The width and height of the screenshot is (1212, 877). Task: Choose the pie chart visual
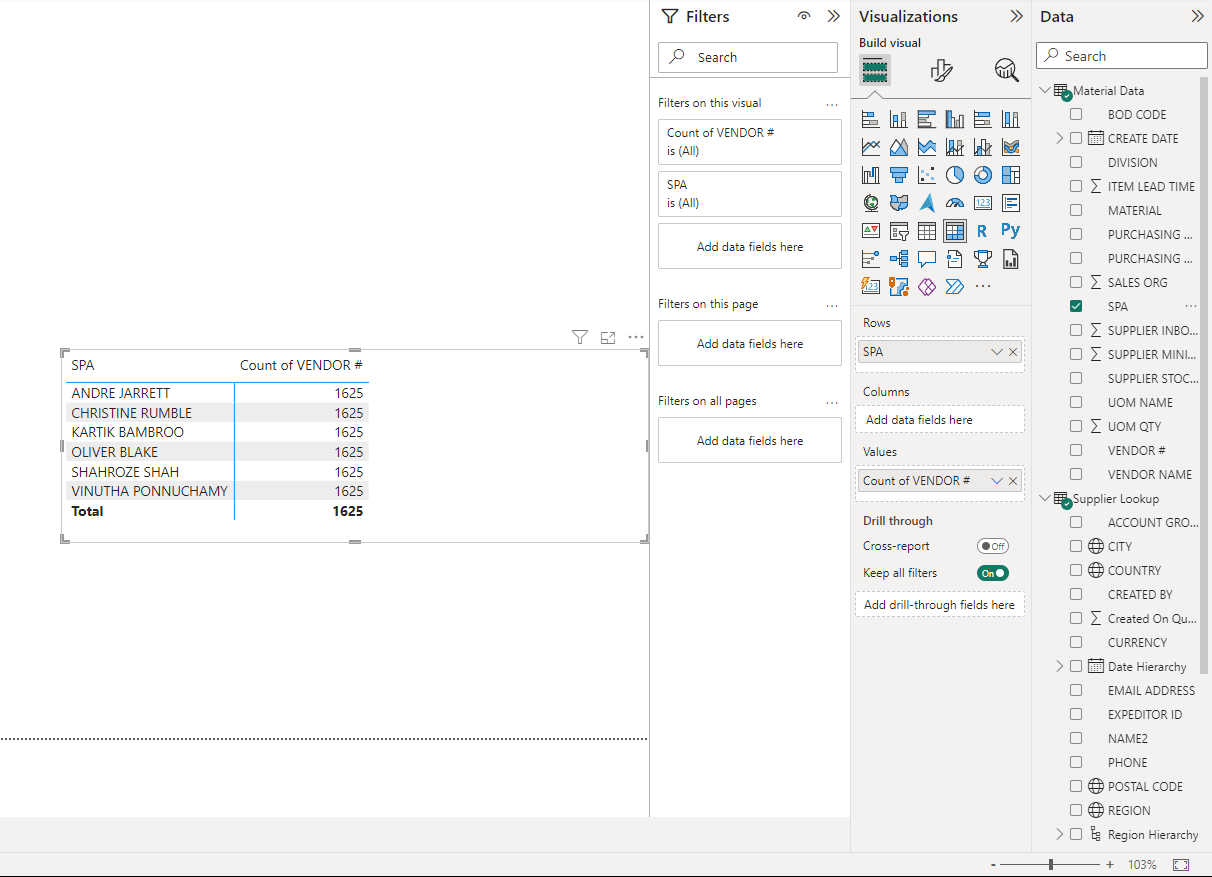pyautogui.click(x=955, y=175)
